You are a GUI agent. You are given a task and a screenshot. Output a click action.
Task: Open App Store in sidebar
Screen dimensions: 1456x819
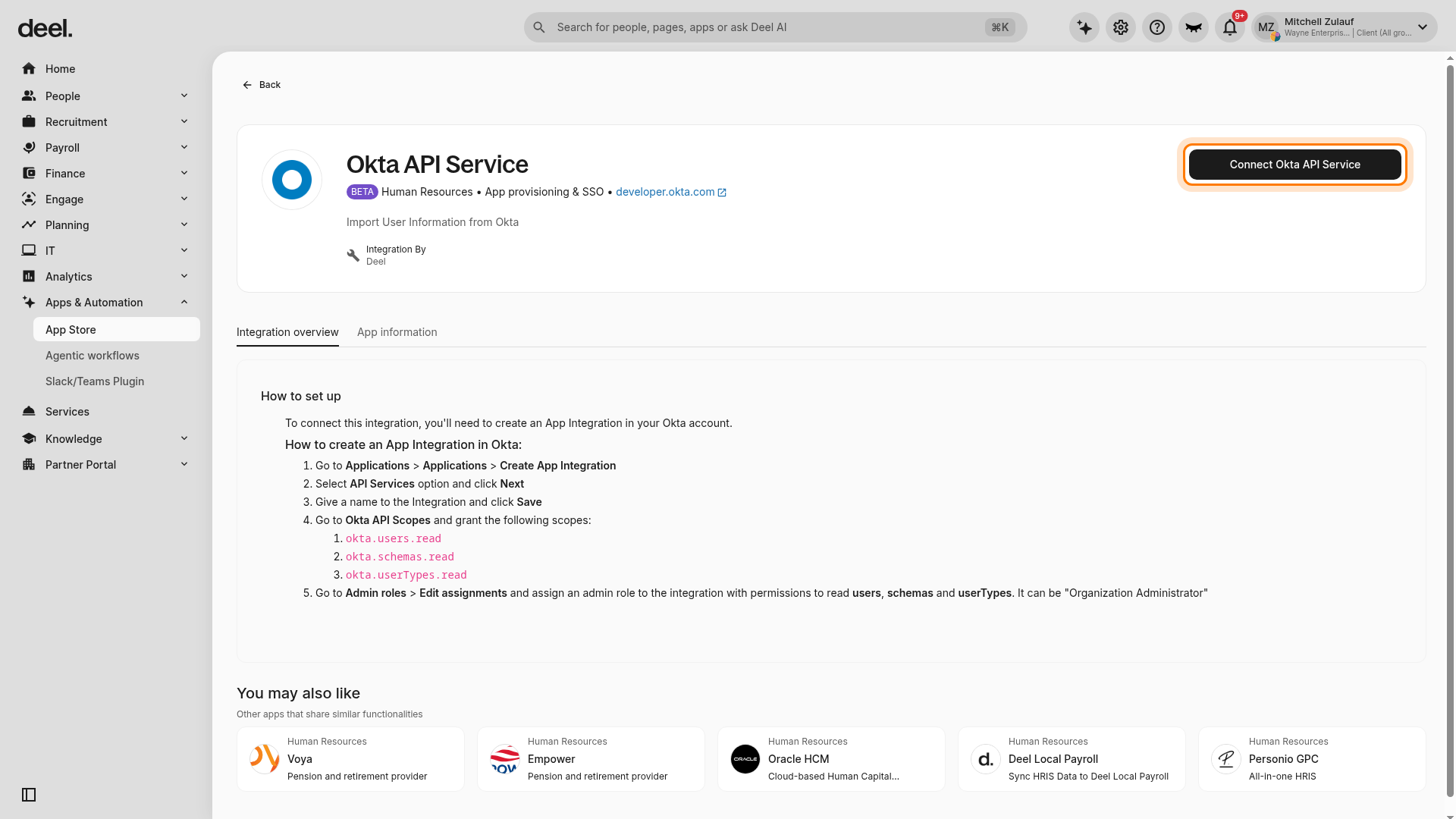point(117,330)
